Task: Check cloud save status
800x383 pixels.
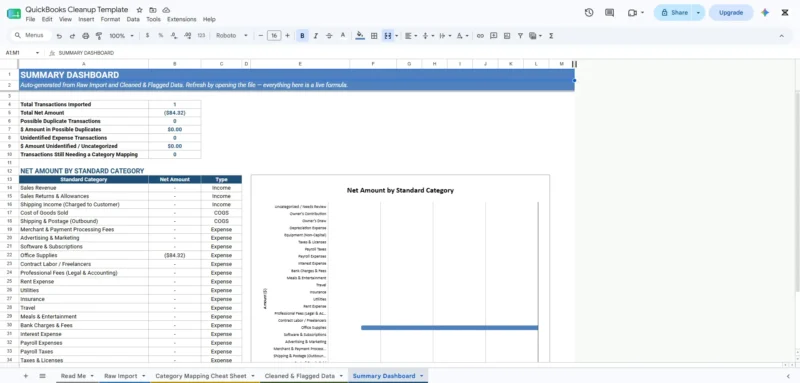Action: (x=166, y=10)
